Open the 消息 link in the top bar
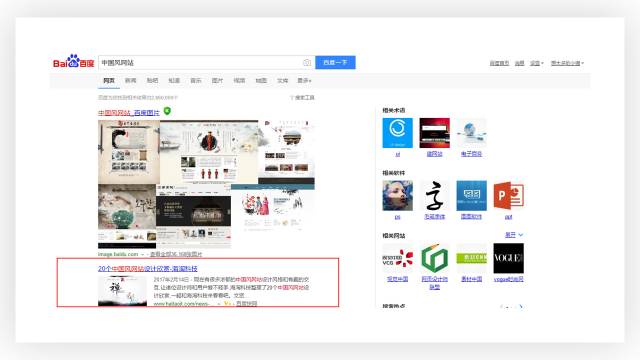 519,63
